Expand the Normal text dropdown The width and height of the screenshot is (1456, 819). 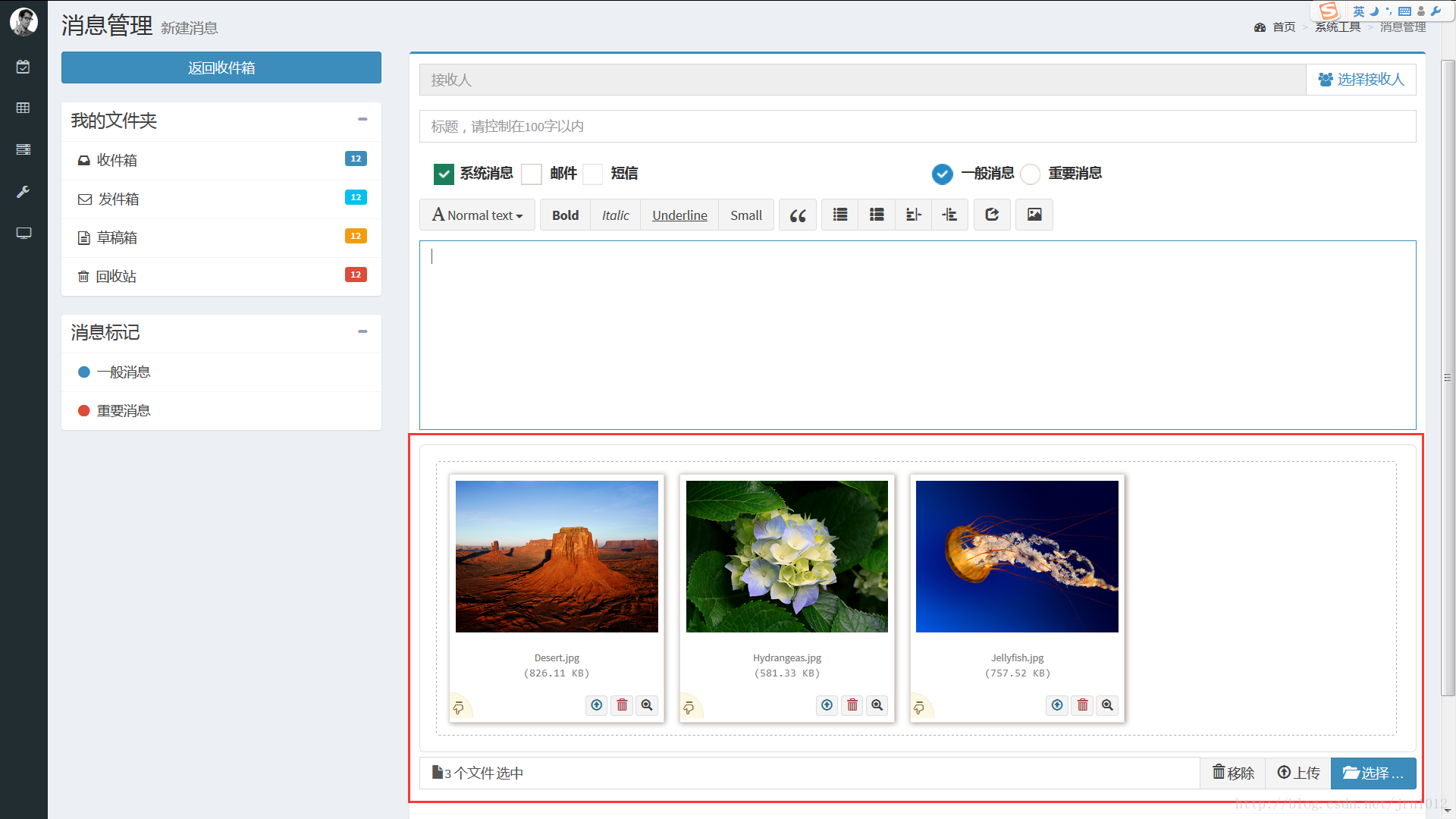(479, 214)
